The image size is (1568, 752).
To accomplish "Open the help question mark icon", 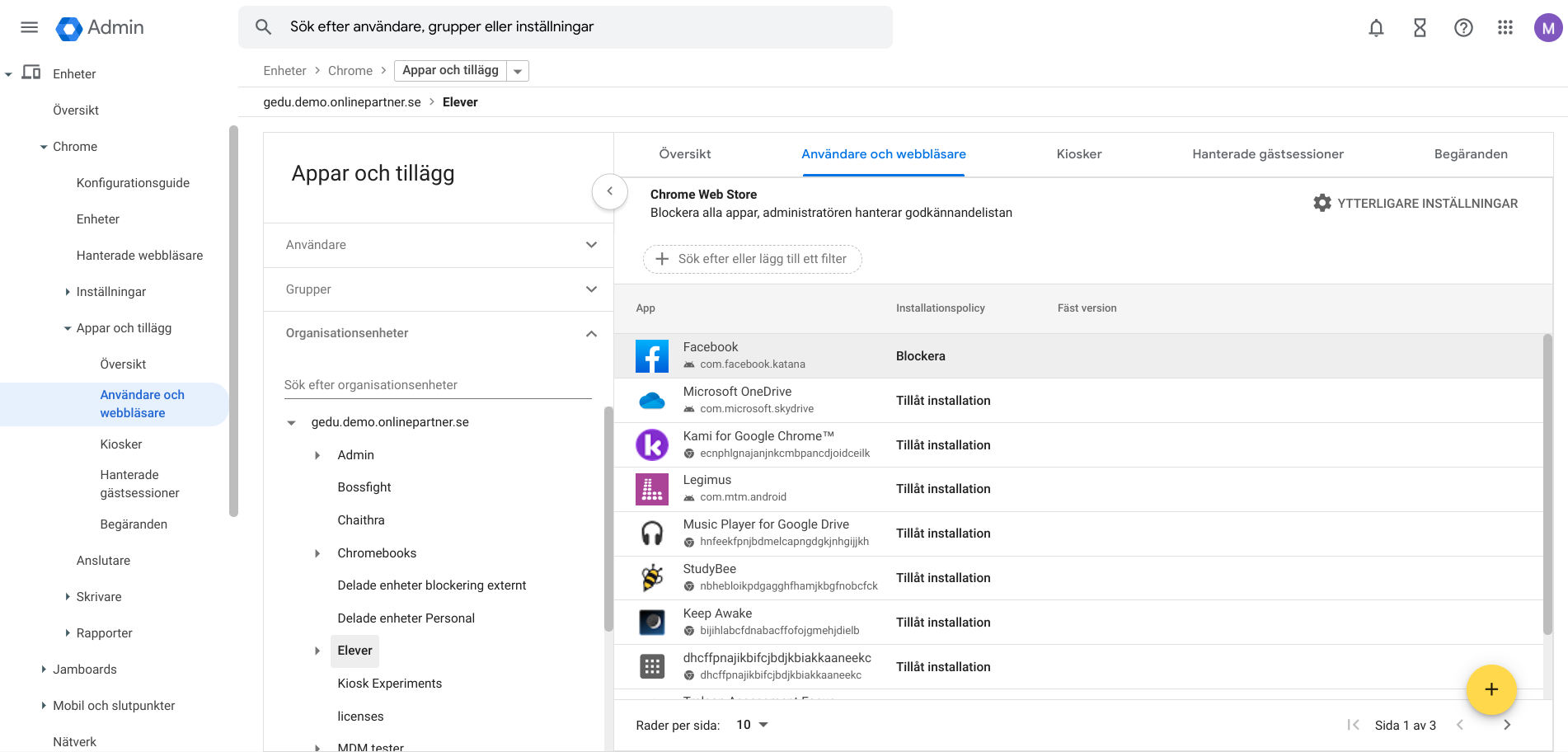I will (1463, 28).
